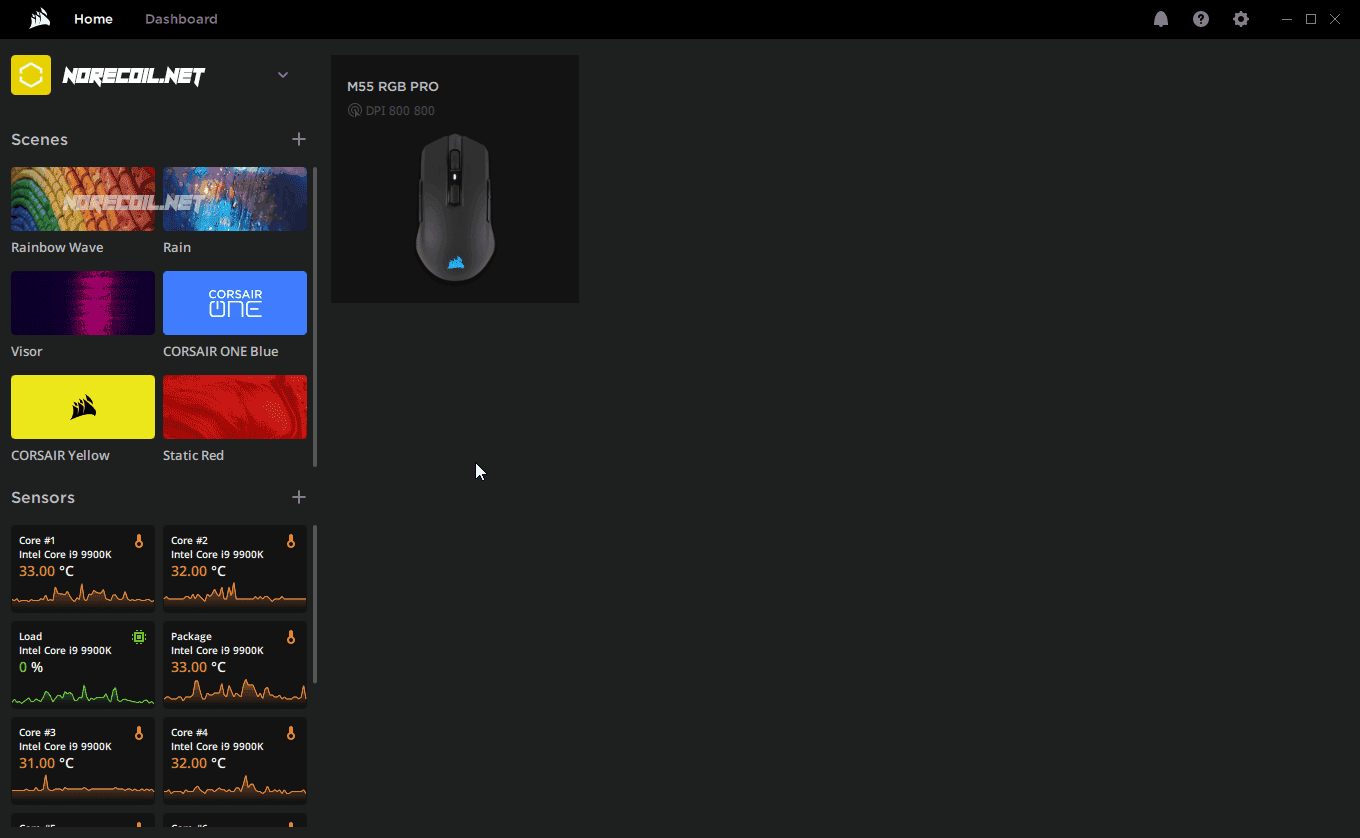Viewport: 1360px width, 838px height.
Task: Click the M55 RGB PRO title text
Action: click(x=393, y=86)
